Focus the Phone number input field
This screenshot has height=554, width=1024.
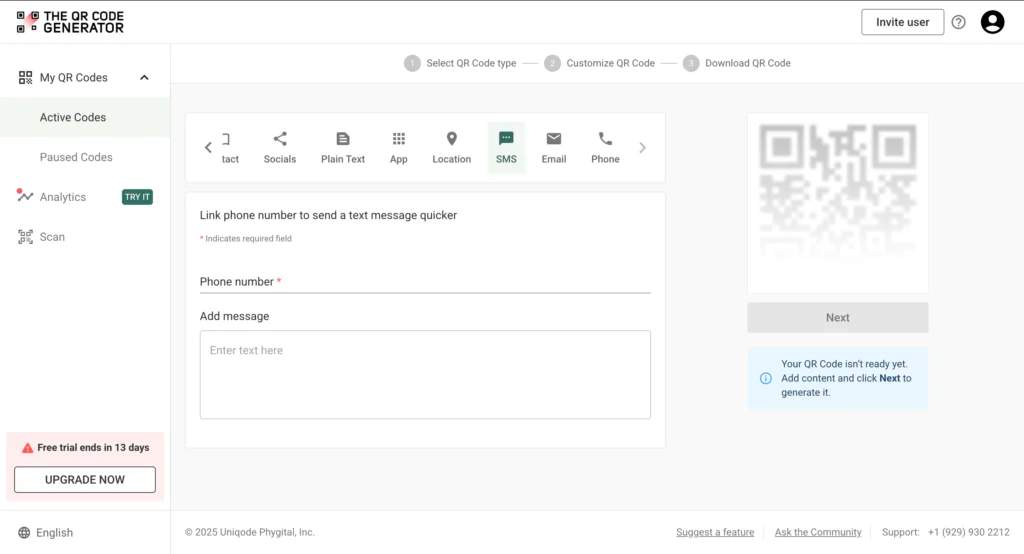[x=425, y=282]
